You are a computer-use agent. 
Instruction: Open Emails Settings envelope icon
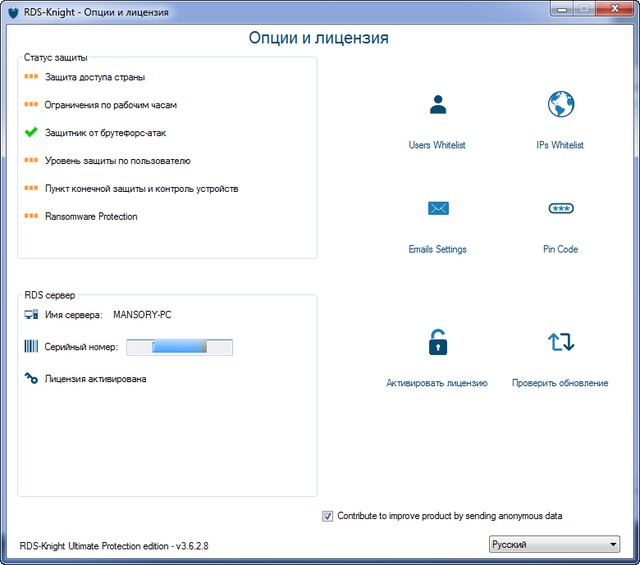438,208
